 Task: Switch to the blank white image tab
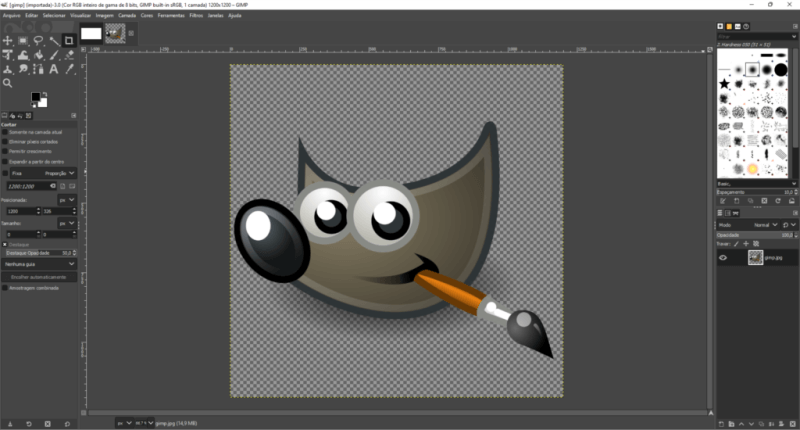click(91, 34)
